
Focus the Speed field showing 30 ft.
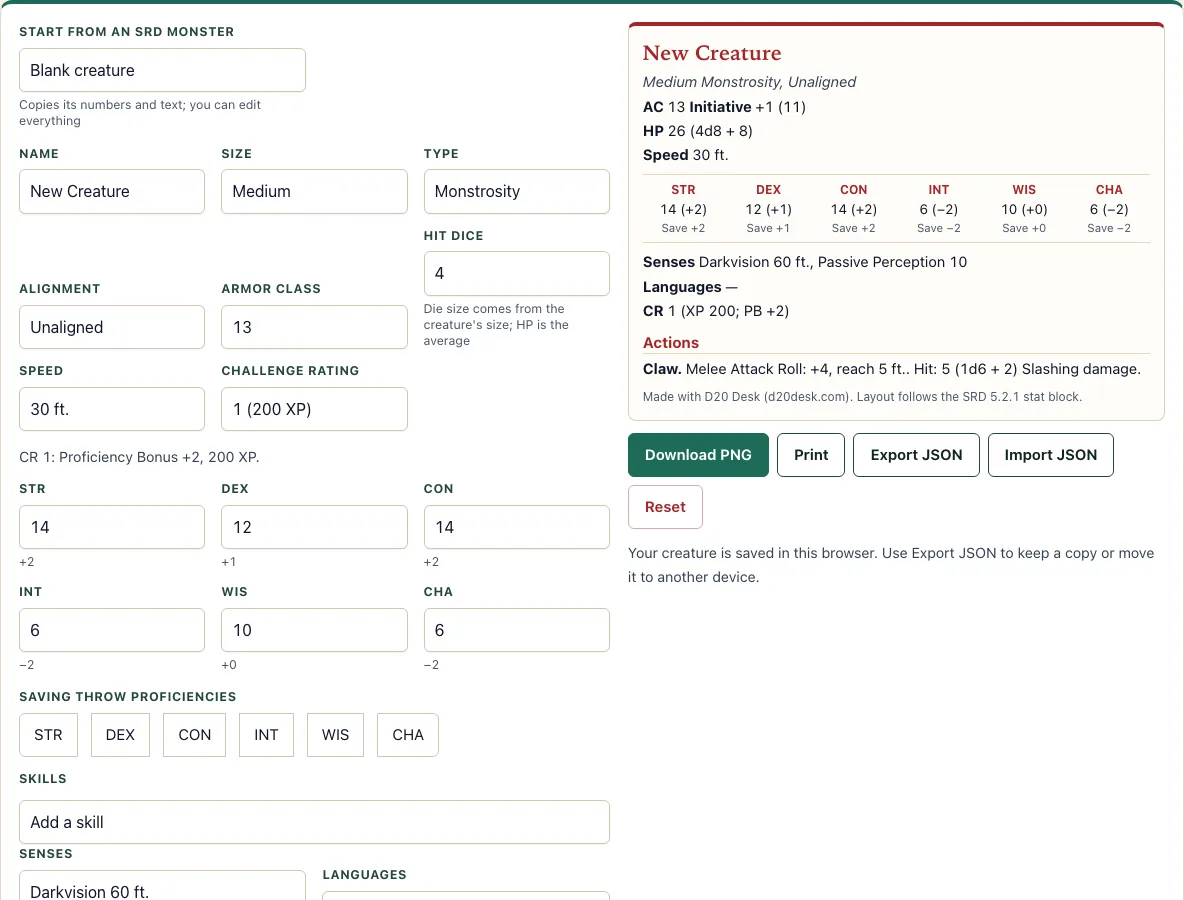(x=112, y=409)
